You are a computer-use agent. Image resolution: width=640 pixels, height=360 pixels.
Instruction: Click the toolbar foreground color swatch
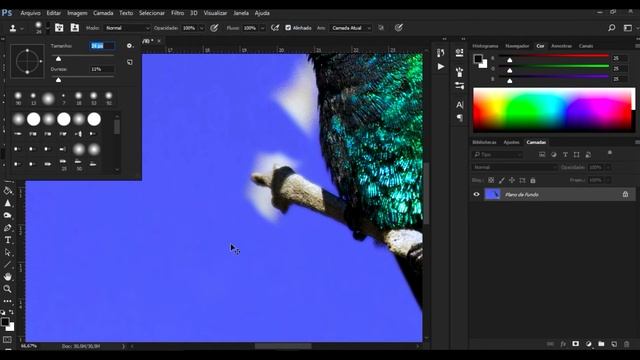click(x=5, y=322)
